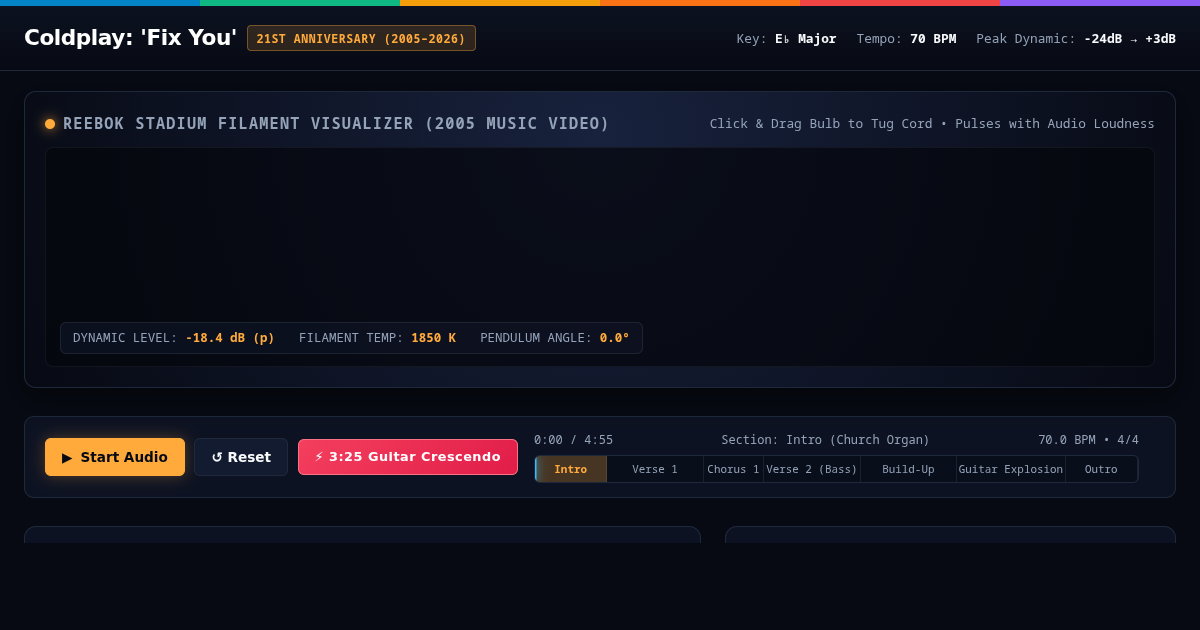
Task: Select the Outro timeline segment
Action: (1101, 469)
